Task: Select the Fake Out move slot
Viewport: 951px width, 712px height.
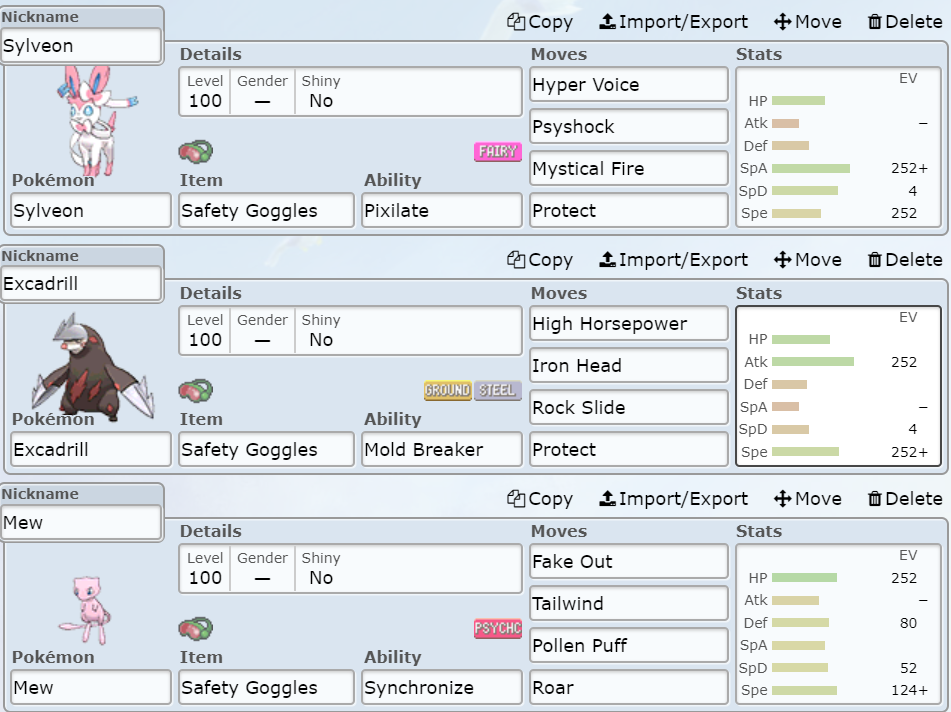Action: (629, 561)
